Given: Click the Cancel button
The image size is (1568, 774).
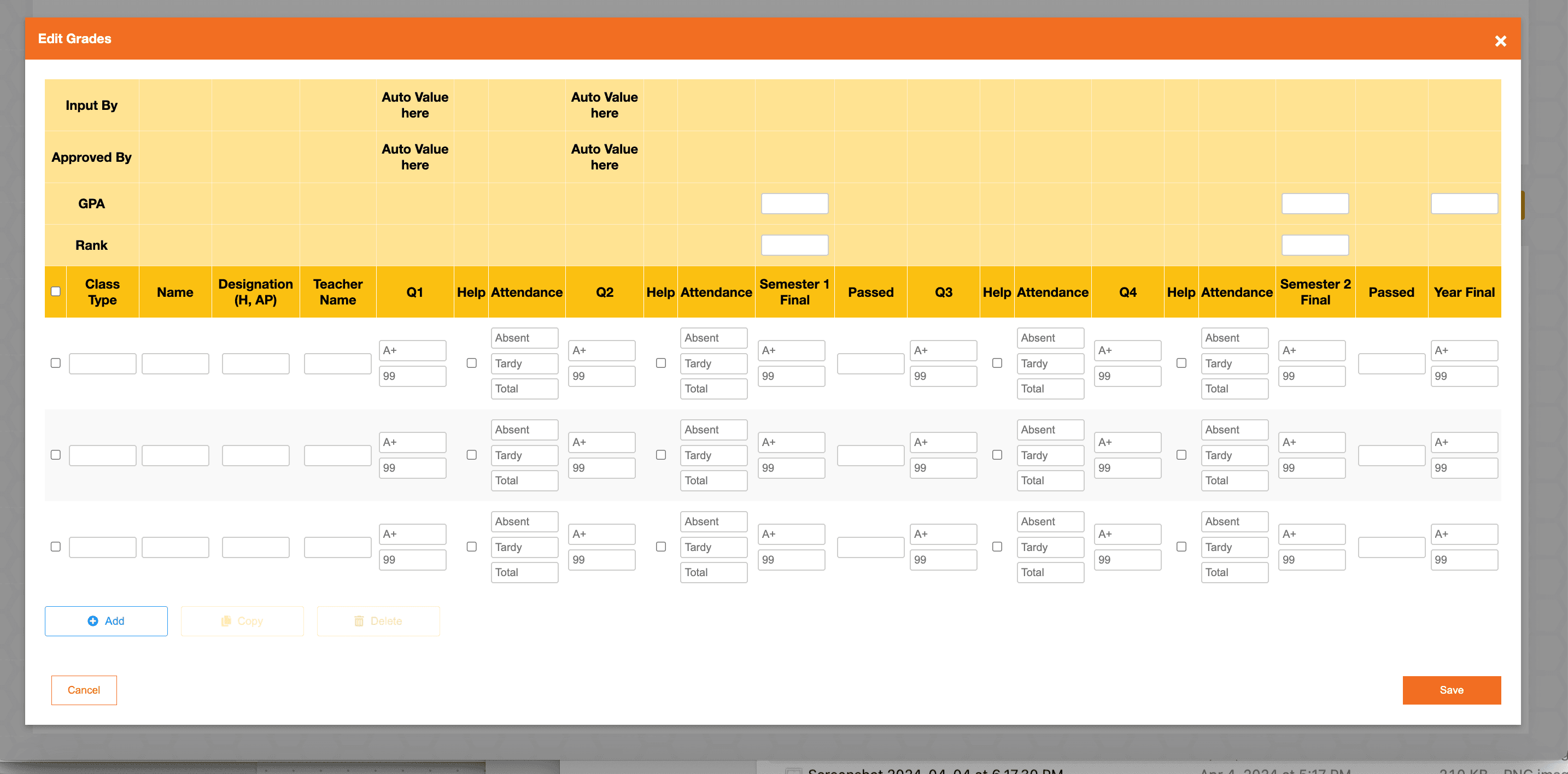Looking at the screenshot, I should [x=84, y=690].
